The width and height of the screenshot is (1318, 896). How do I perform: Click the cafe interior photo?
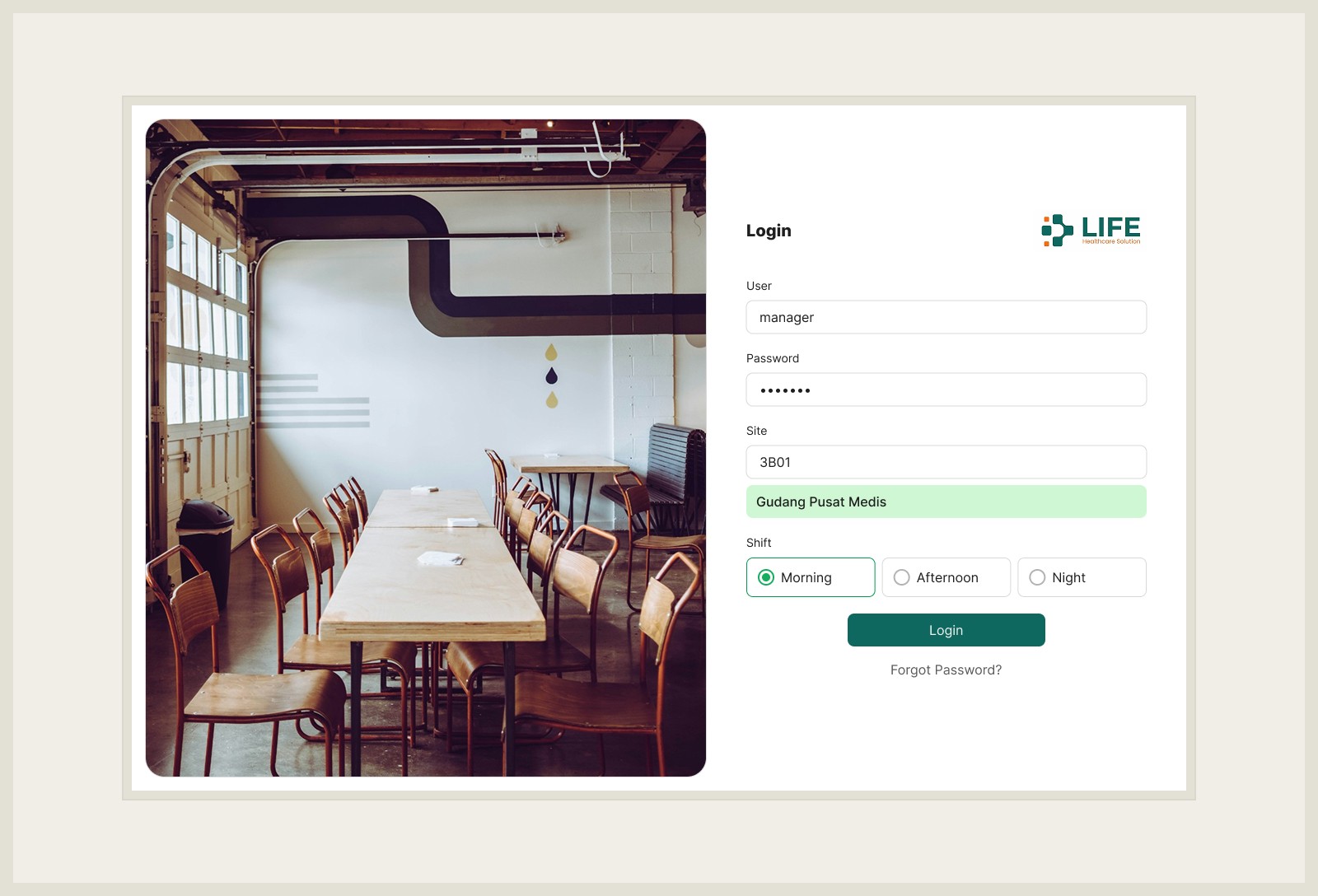coord(426,448)
